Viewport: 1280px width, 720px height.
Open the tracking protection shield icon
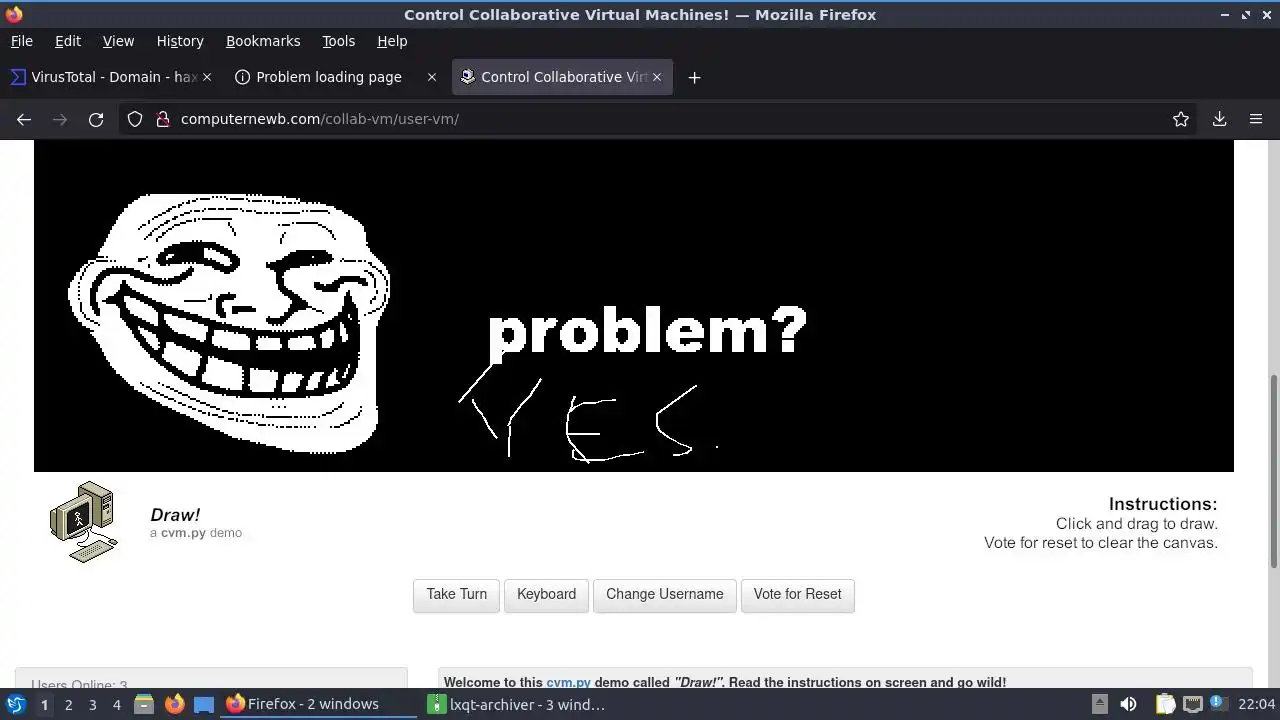135,119
